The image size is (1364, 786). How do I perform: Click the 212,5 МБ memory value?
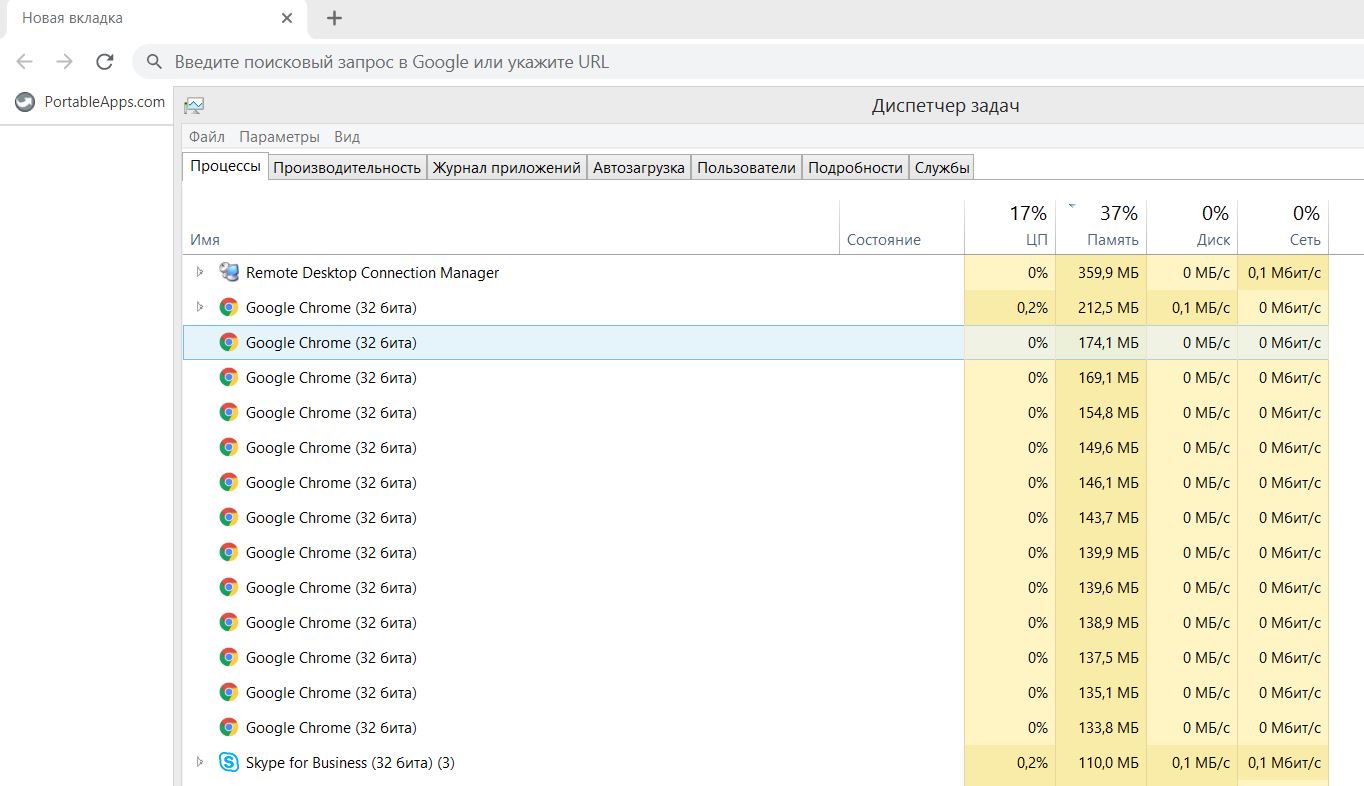1108,308
